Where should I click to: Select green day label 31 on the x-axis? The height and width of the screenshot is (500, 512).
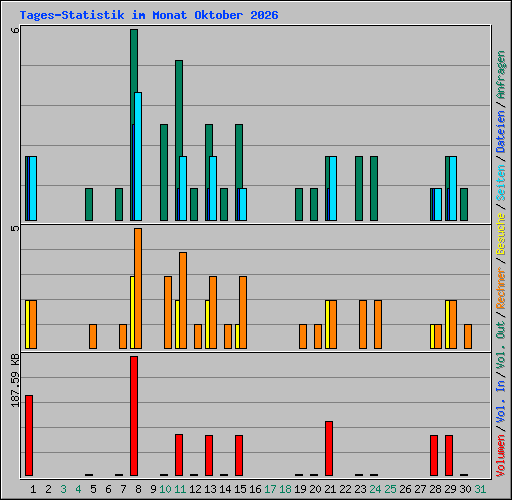click(480, 489)
